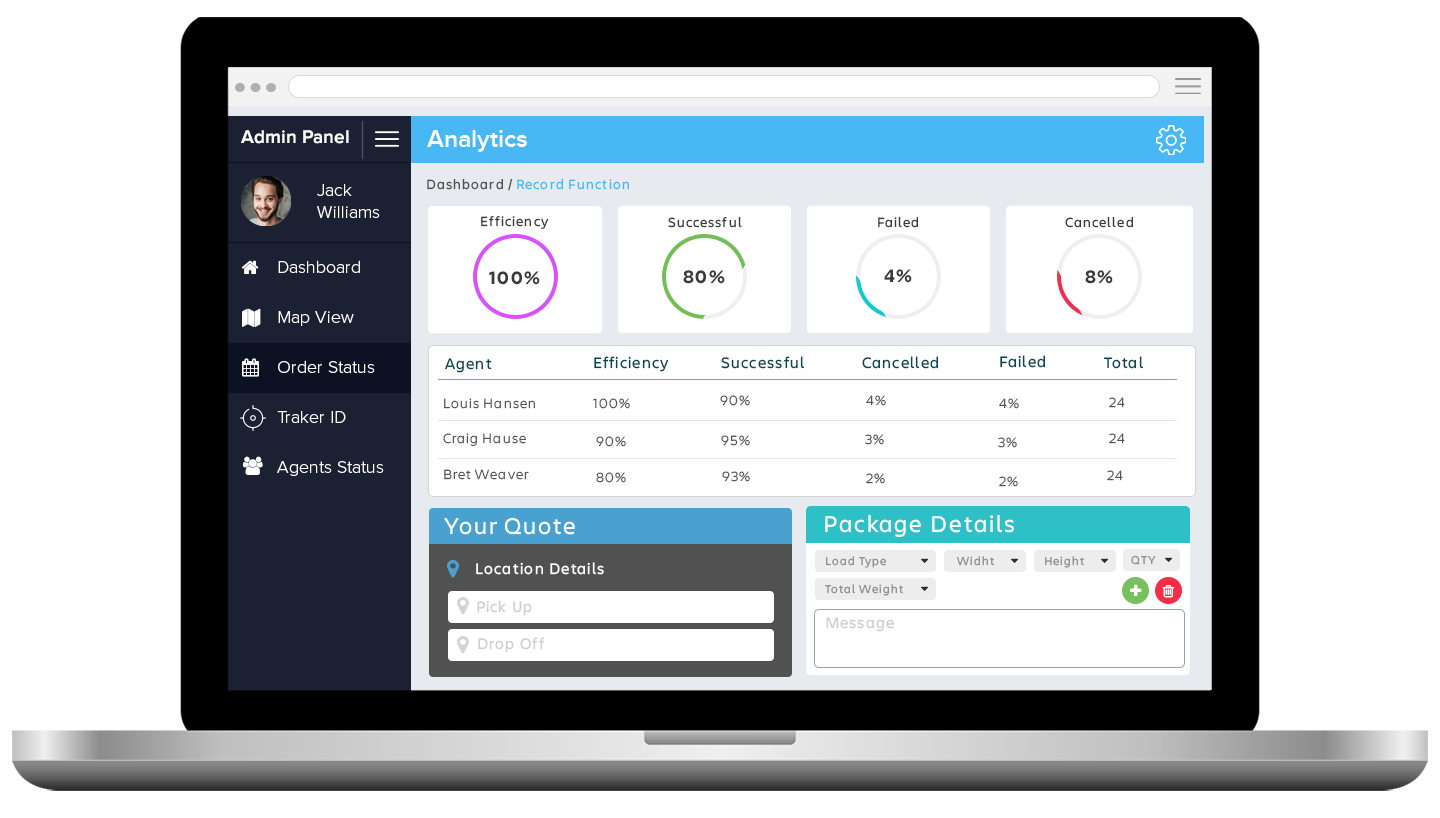This screenshot has height=818, width=1440.
Task: Select Order Status in the sidebar
Action: click(325, 368)
